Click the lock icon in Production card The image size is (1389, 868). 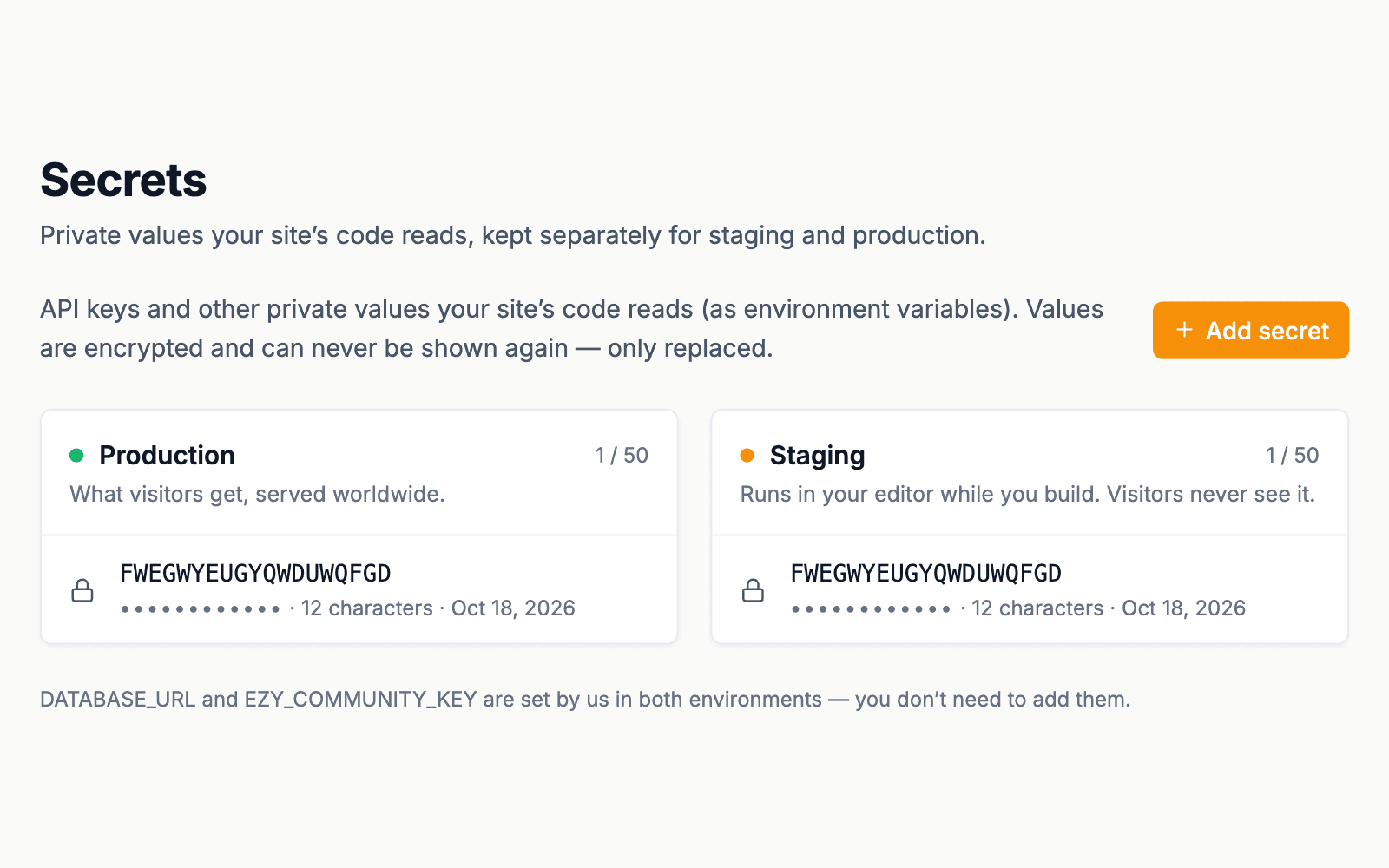[82, 590]
